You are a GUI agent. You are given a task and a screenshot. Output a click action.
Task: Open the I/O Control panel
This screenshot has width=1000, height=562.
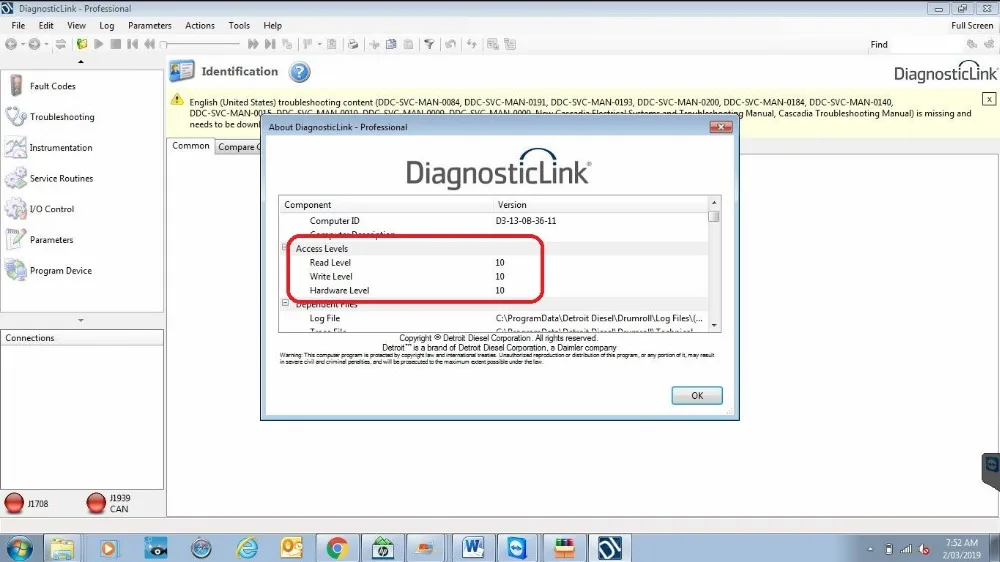point(40,209)
